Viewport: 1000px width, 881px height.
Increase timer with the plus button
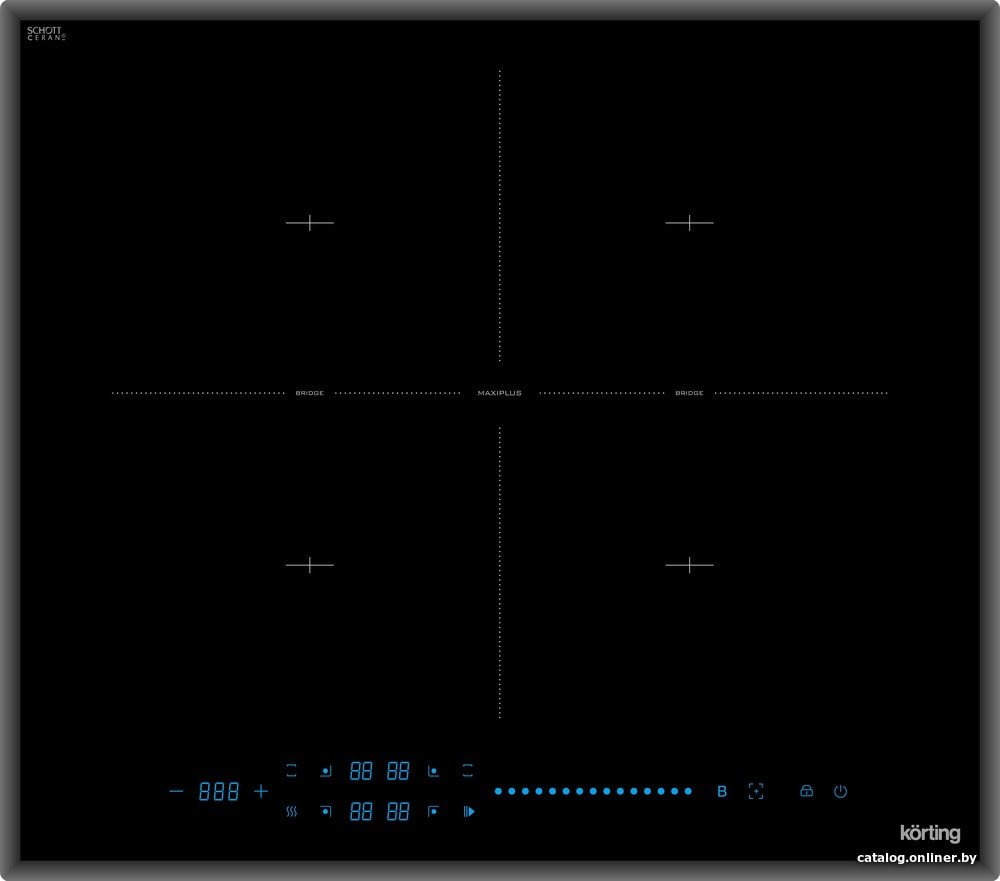coord(261,792)
